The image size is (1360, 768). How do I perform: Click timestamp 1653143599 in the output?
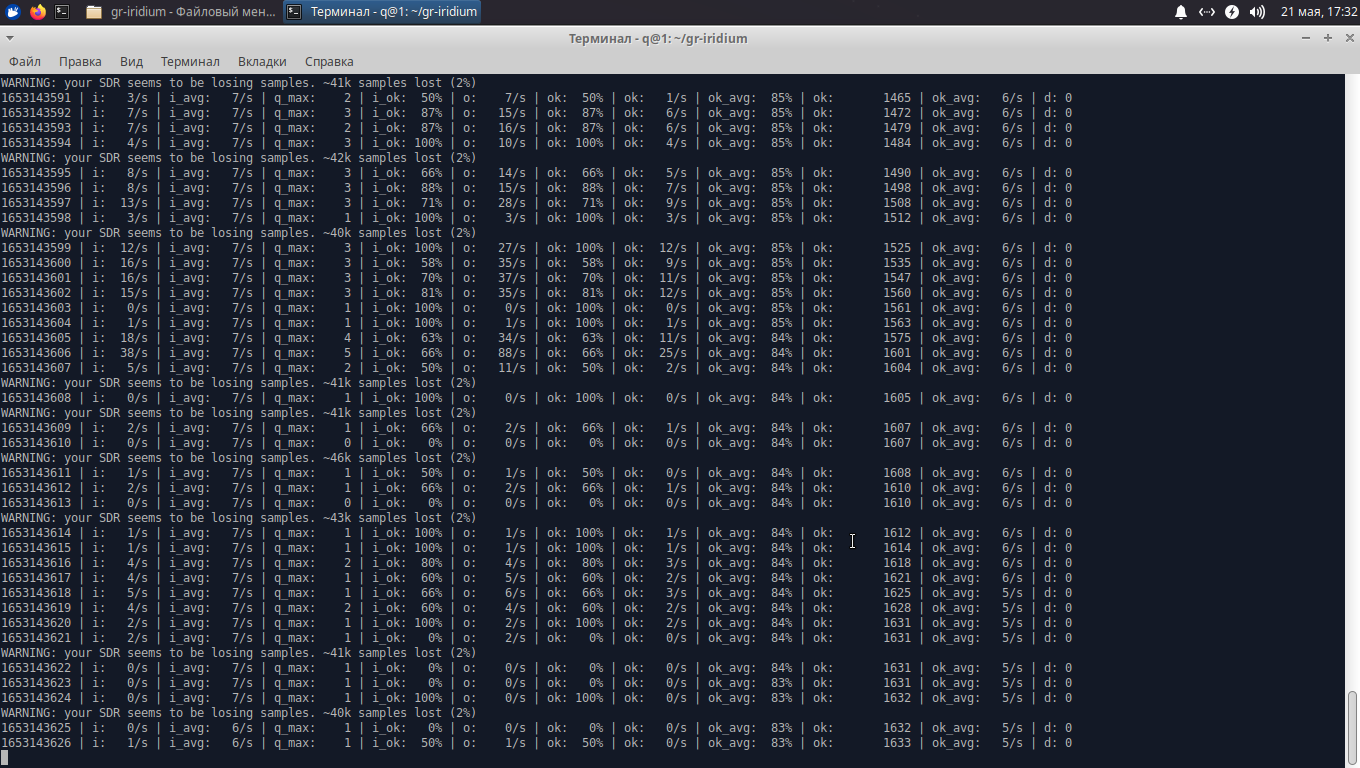click(x=36, y=248)
